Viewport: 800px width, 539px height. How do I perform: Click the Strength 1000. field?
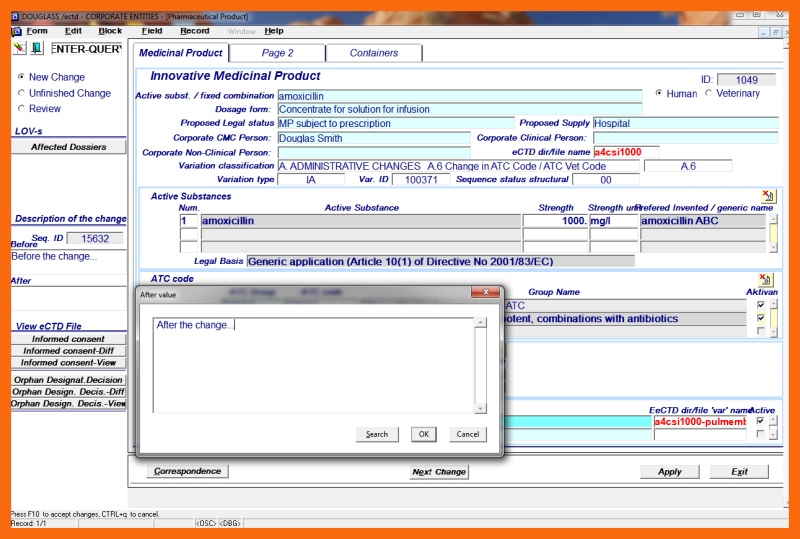tap(555, 221)
